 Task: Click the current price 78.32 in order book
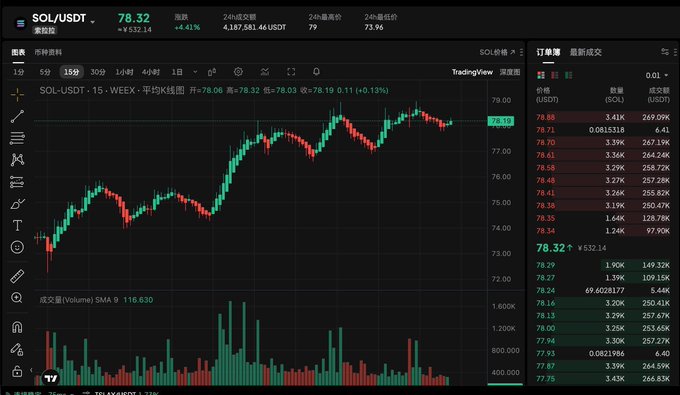pos(551,248)
